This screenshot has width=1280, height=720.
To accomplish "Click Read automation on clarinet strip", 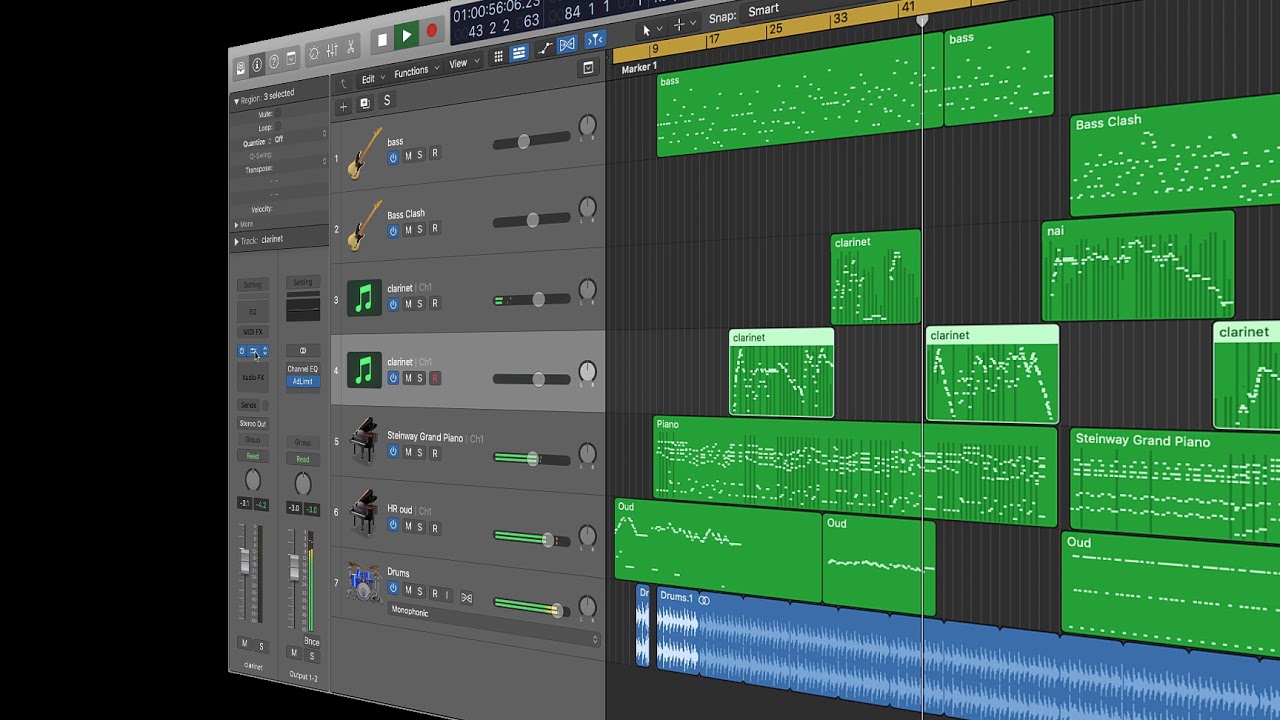I will (252, 456).
